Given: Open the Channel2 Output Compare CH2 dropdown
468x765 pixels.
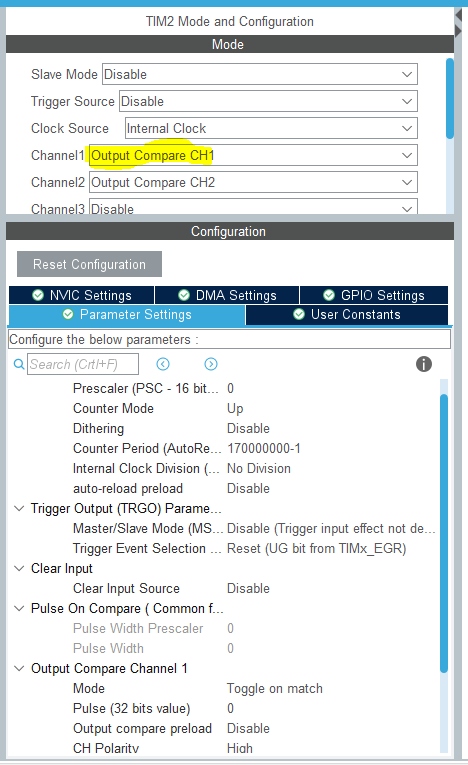Looking at the screenshot, I should coord(253,182).
